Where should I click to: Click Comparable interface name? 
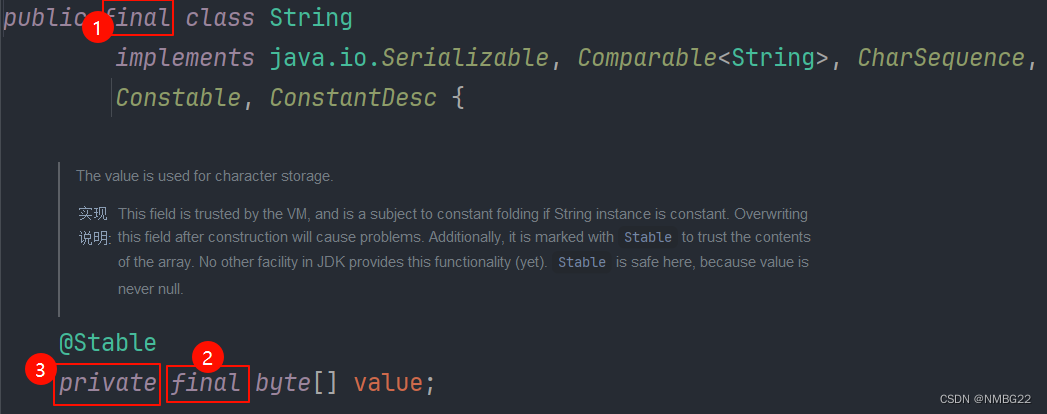click(647, 59)
